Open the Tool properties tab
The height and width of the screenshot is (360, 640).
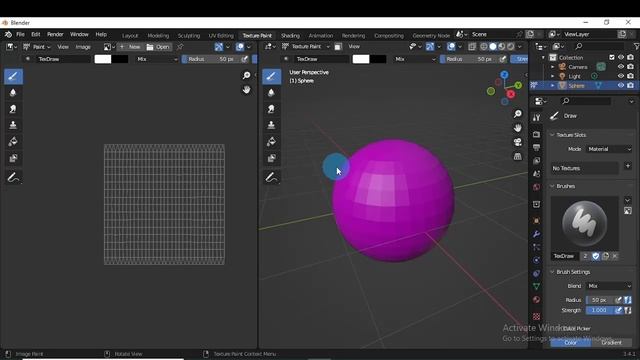[x=536, y=118]
